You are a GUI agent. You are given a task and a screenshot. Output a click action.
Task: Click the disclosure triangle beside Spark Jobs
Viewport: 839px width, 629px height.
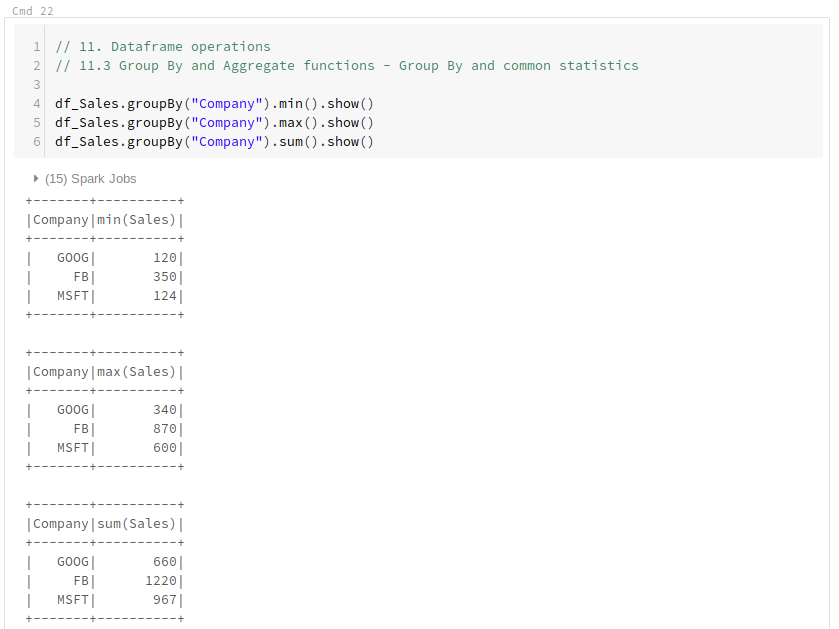coord(34,178)
